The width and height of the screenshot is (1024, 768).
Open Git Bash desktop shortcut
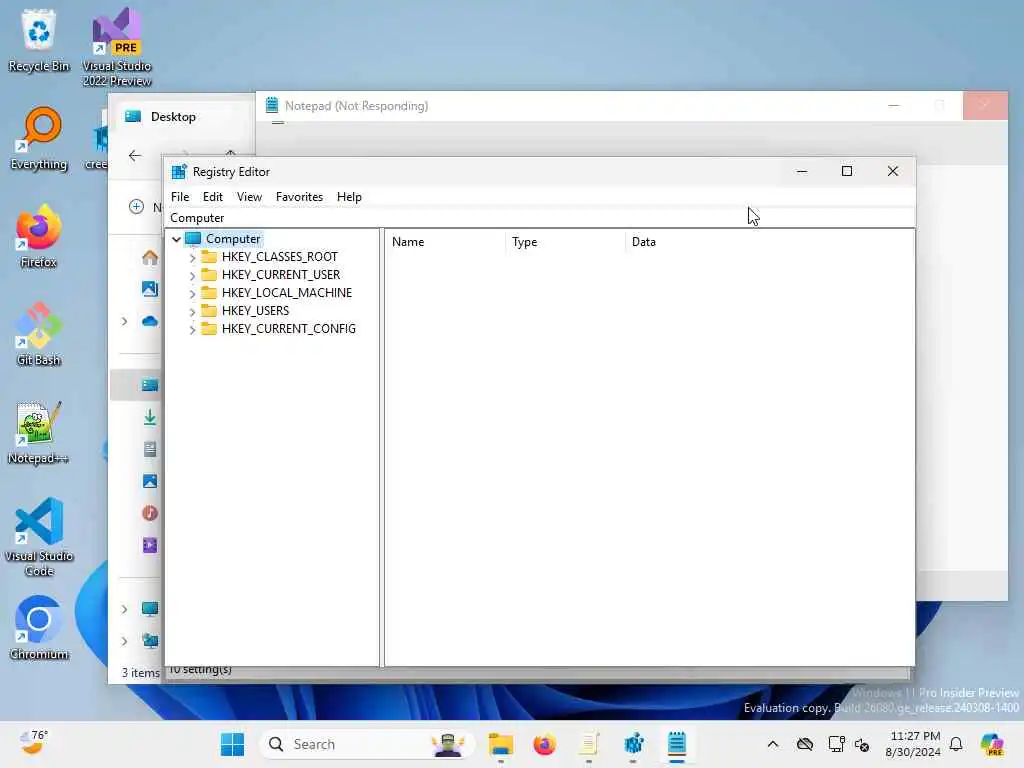(39, 334)
